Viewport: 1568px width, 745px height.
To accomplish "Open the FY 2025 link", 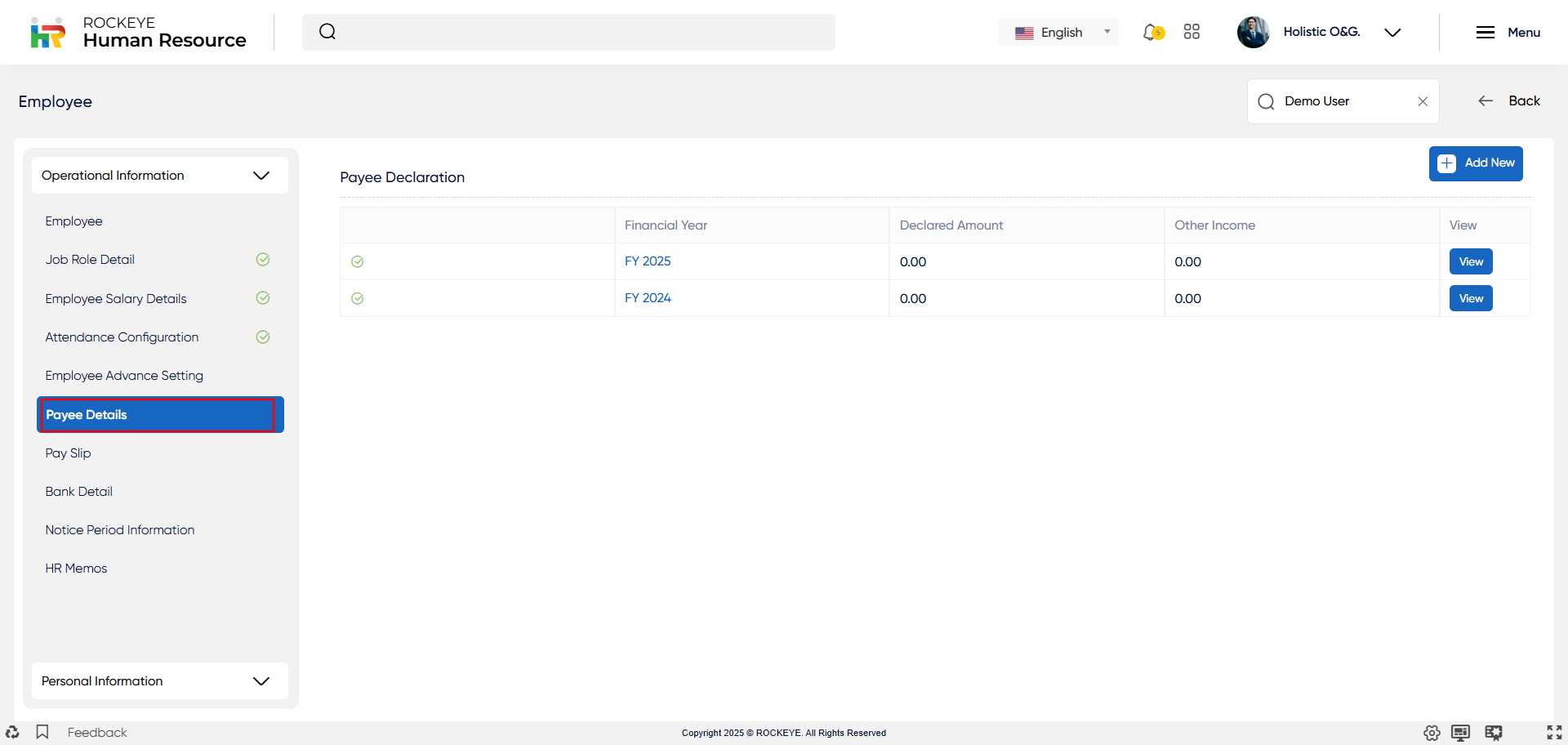I will [648, 261].
